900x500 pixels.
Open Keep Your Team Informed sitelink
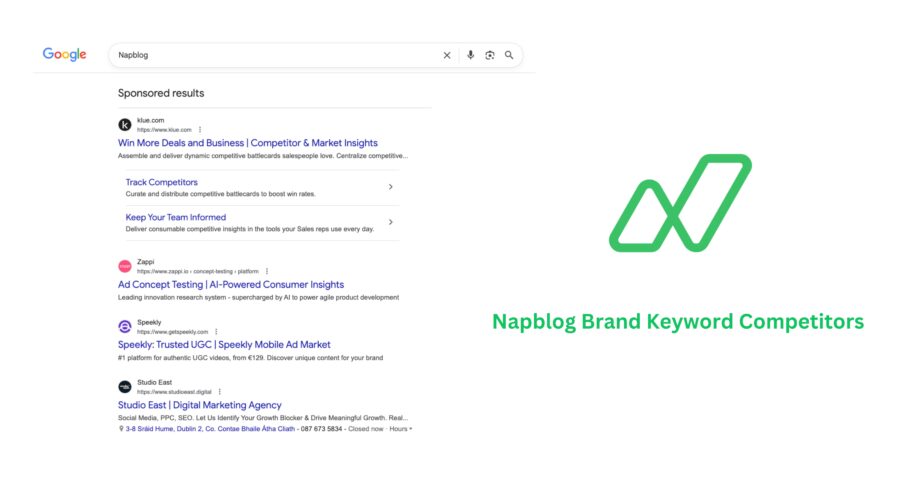[x=176, y=217]
